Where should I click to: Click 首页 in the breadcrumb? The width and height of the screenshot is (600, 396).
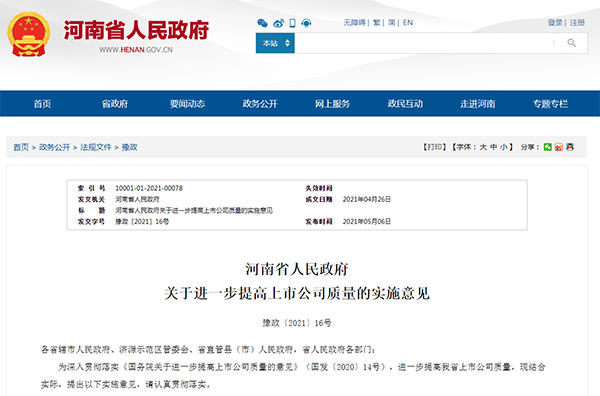tap(21, 147)
